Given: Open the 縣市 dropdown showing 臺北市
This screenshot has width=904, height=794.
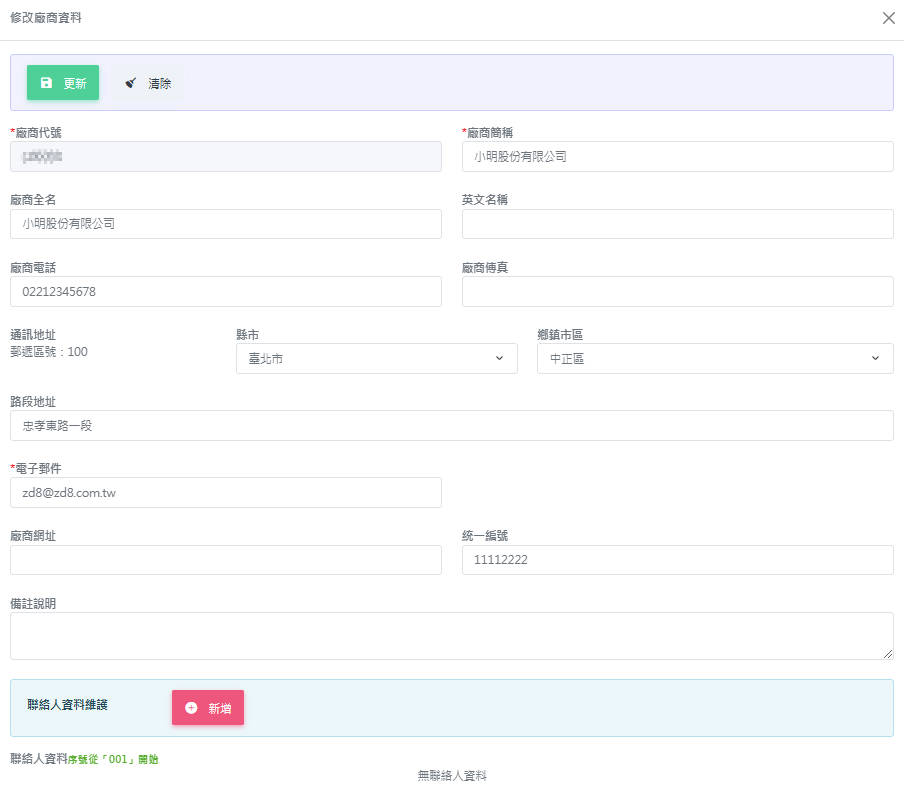Looking at the screenshot, I should coord(376,358).
